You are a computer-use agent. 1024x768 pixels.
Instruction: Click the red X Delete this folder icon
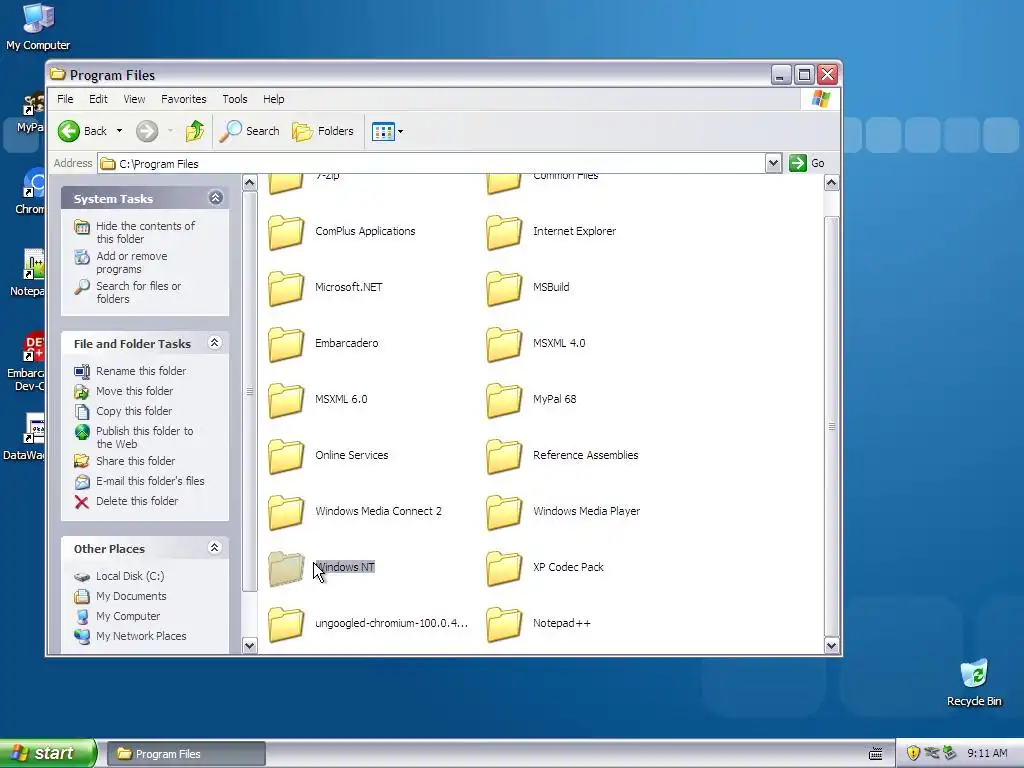(x=82, y=502)
